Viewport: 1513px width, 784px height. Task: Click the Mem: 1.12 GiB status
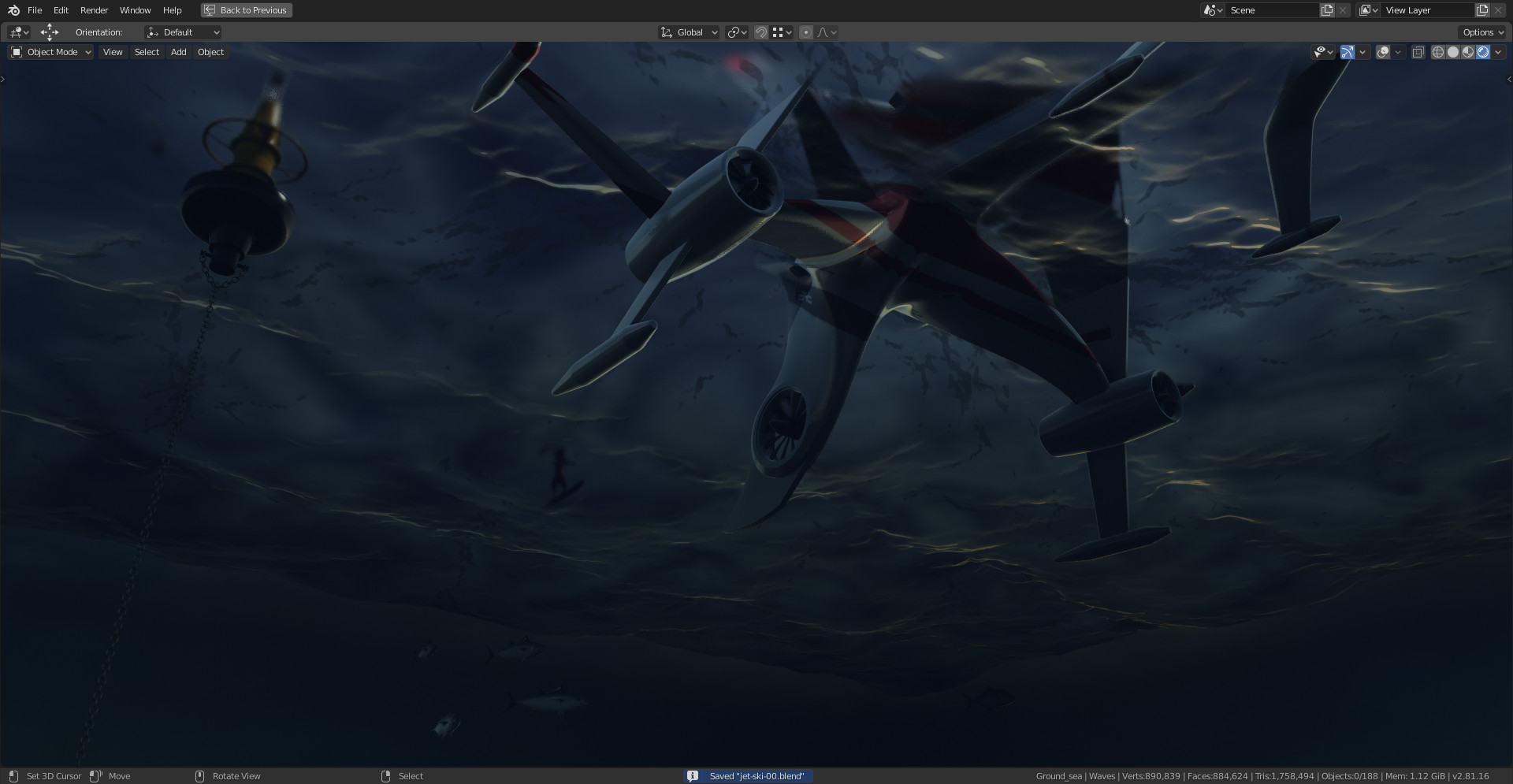(1415, 776)
